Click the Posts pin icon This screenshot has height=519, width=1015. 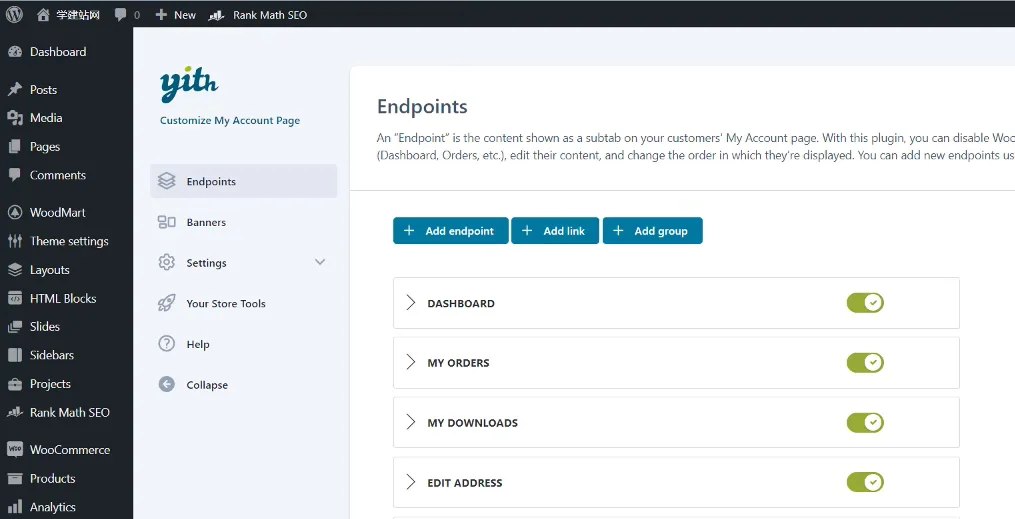(x=15, y=89)
